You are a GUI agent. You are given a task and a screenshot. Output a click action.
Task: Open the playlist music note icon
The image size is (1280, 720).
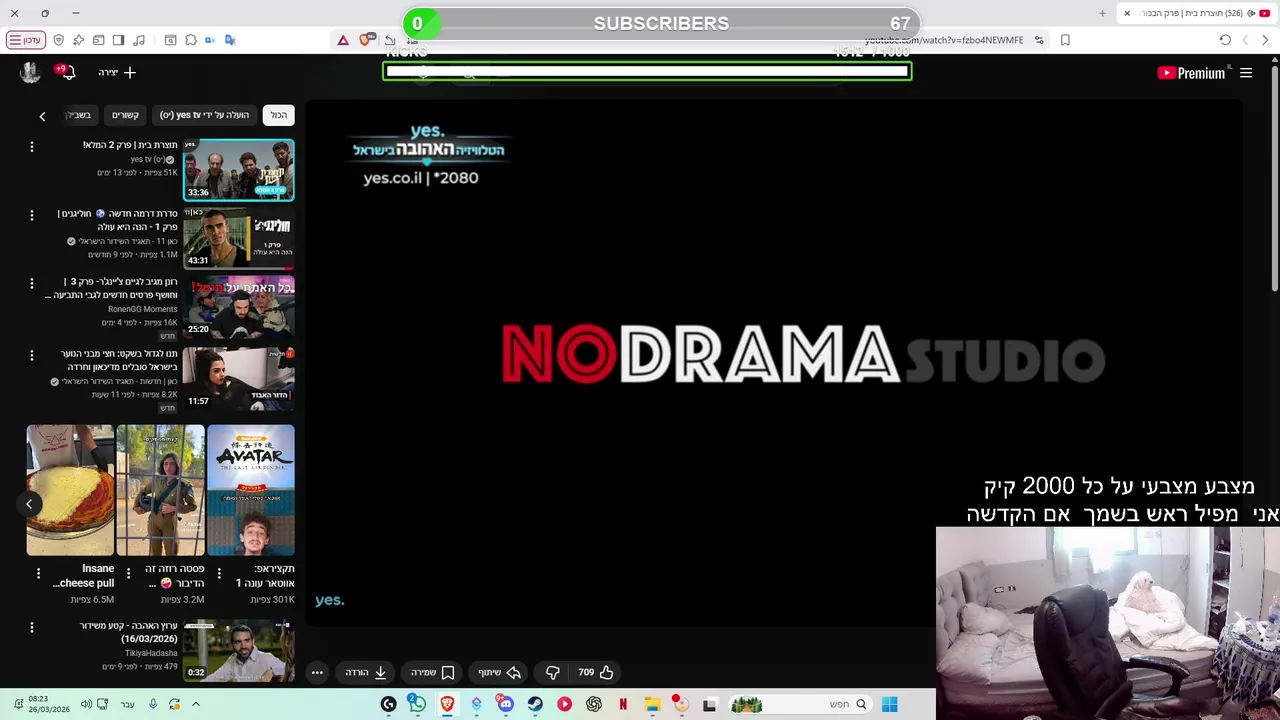point(139,40)
